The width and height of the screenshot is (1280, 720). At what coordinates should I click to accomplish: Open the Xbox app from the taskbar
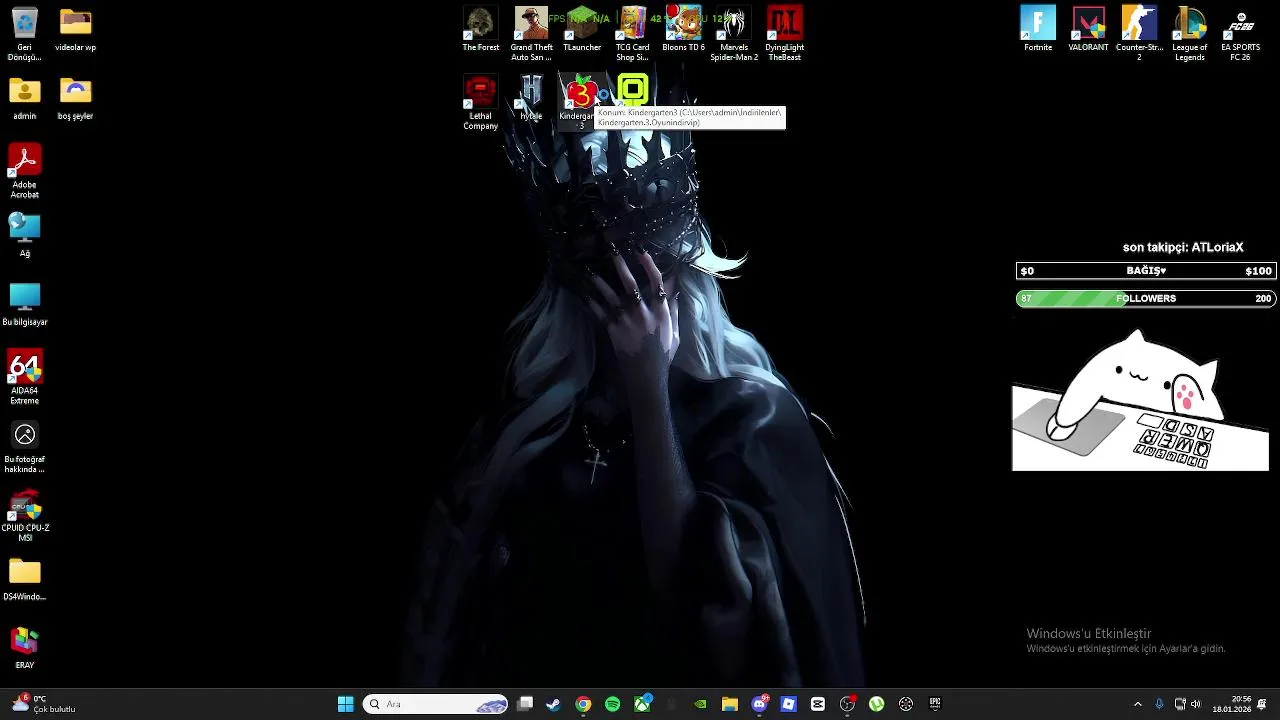coord(642,704)
